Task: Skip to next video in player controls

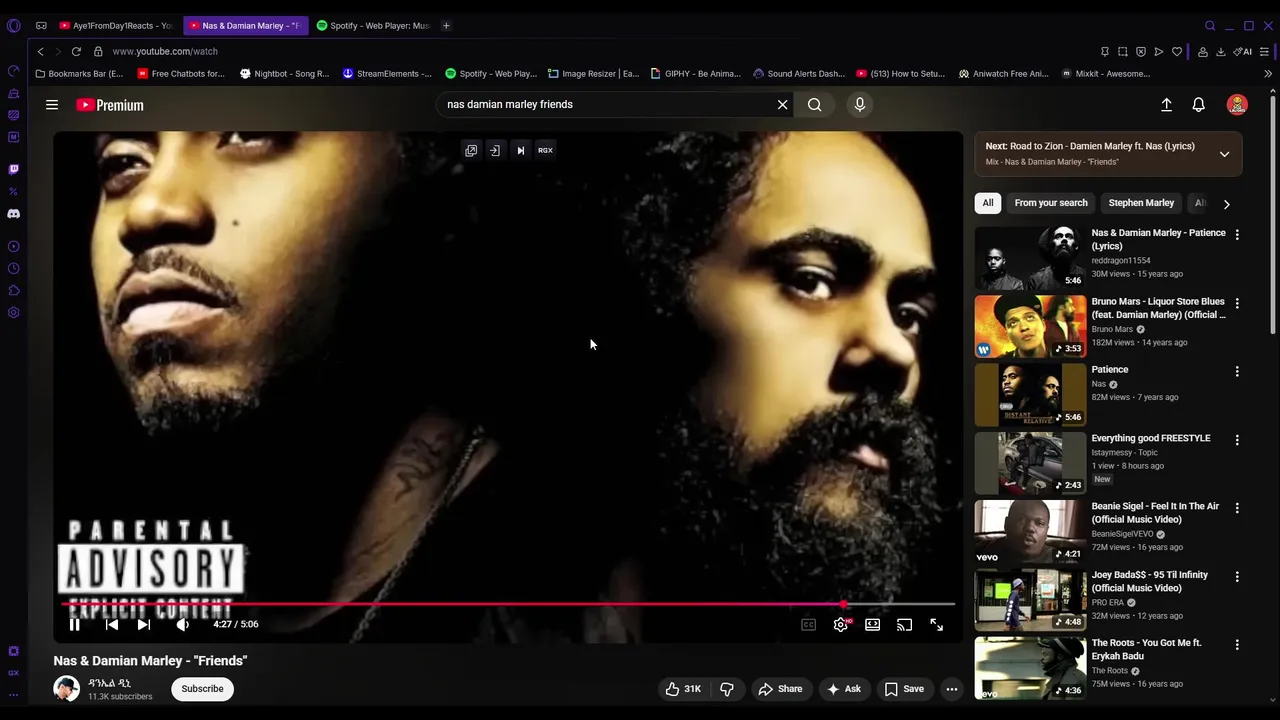Action: pyautogui.click(x=144, y=624)
